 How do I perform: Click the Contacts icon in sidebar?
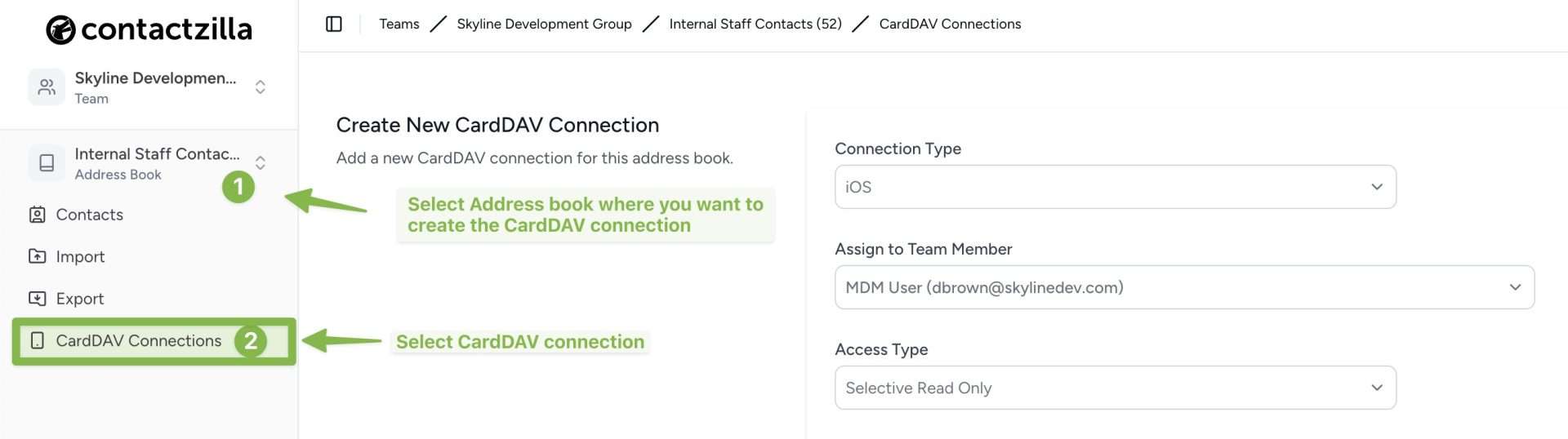(38, 215)
